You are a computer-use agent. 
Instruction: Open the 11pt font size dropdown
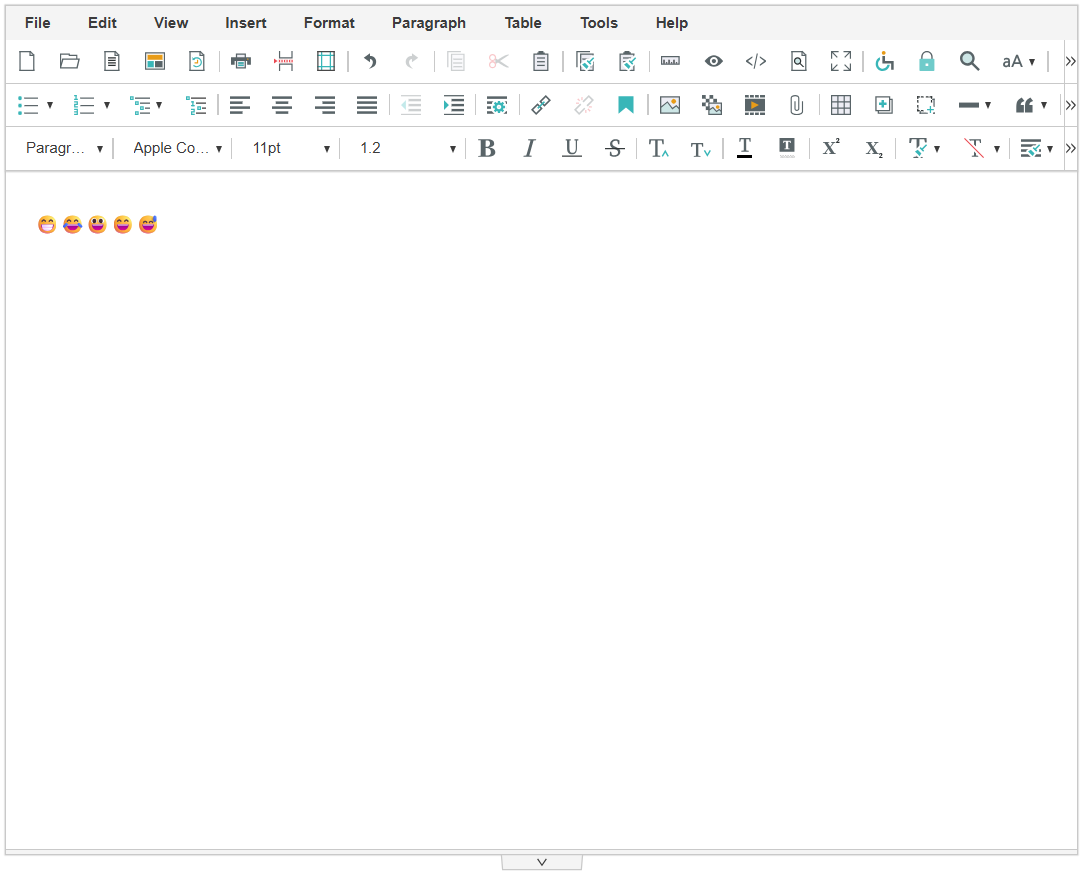tap(290, 148)
